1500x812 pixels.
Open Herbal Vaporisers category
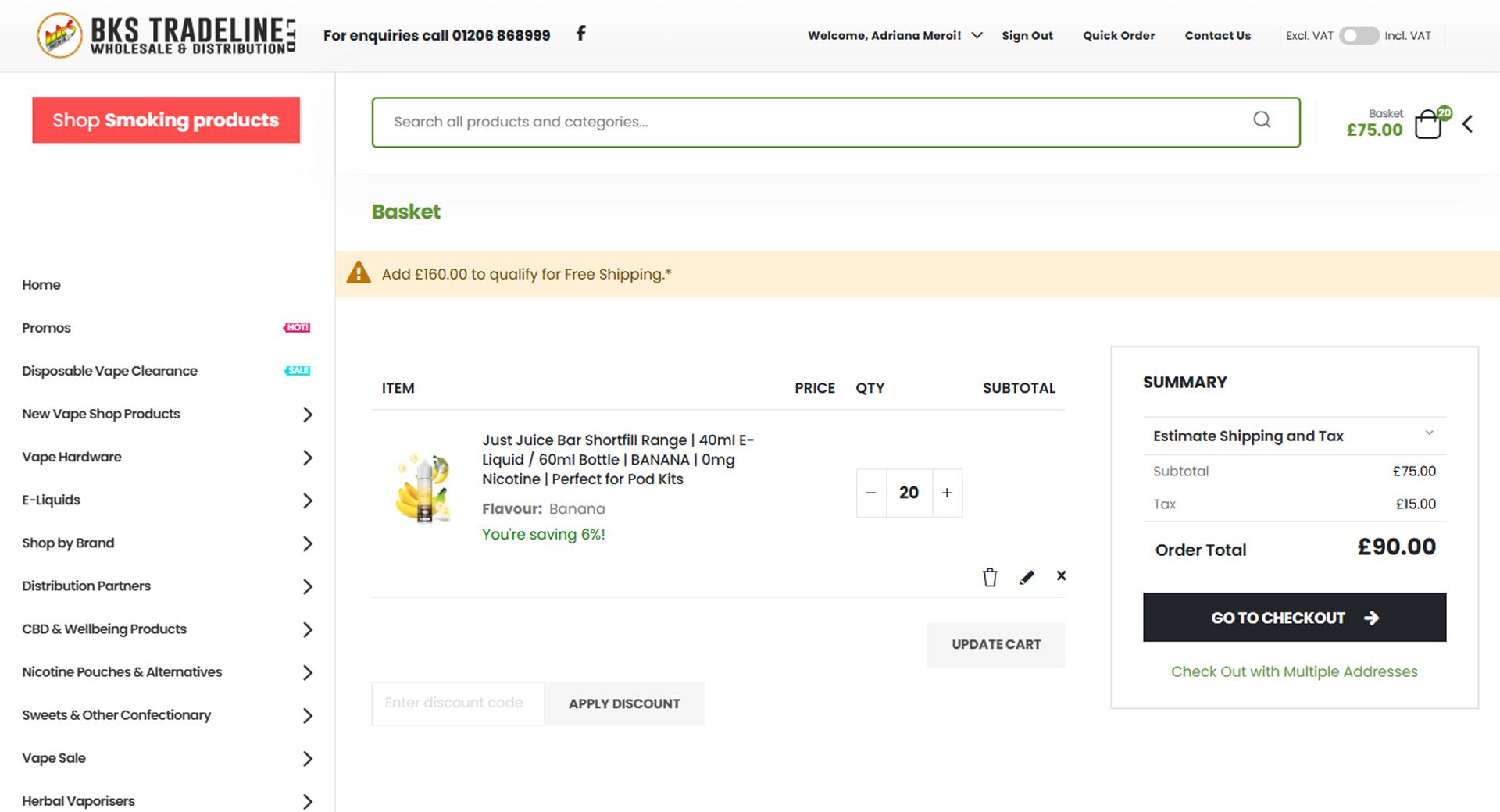(x=78, y=800)
